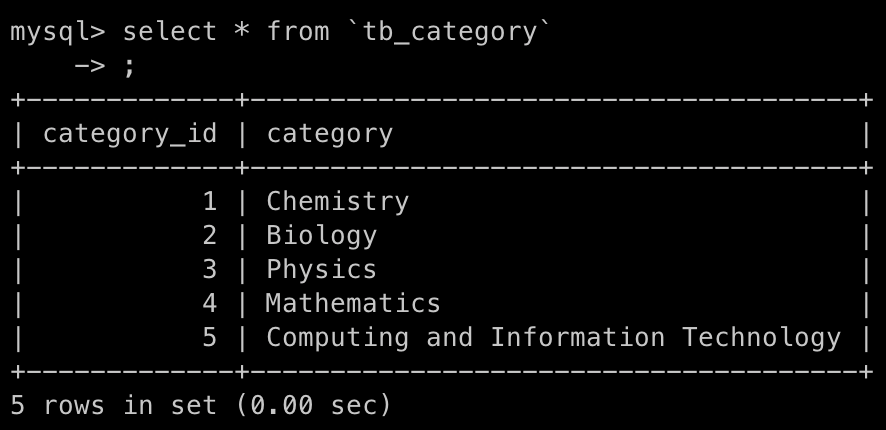Click the -> continuation prompt
The height and width of the screenshot is (430, 886).
coord(90,66)
